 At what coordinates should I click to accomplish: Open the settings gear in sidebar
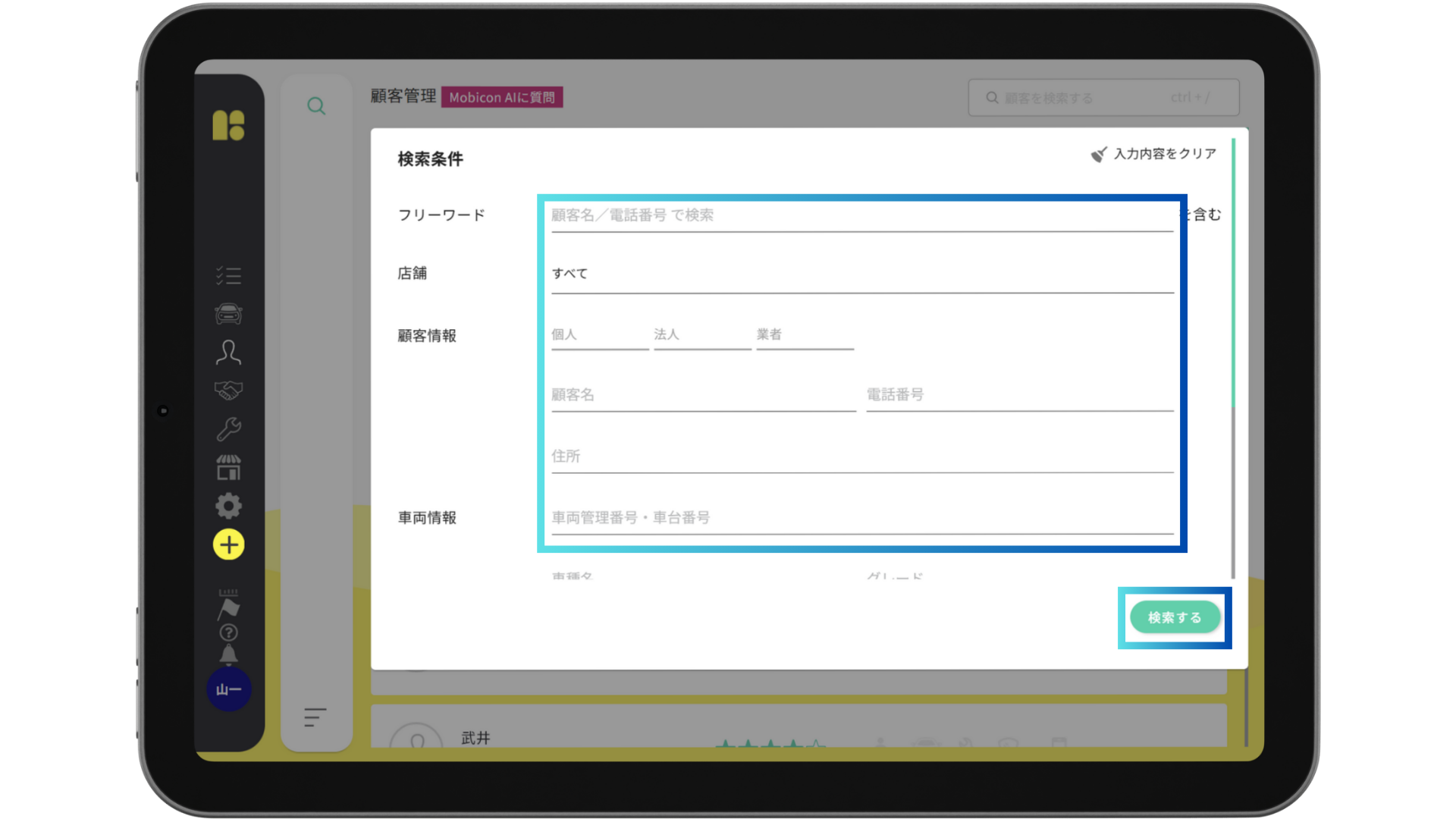[229, 506]
